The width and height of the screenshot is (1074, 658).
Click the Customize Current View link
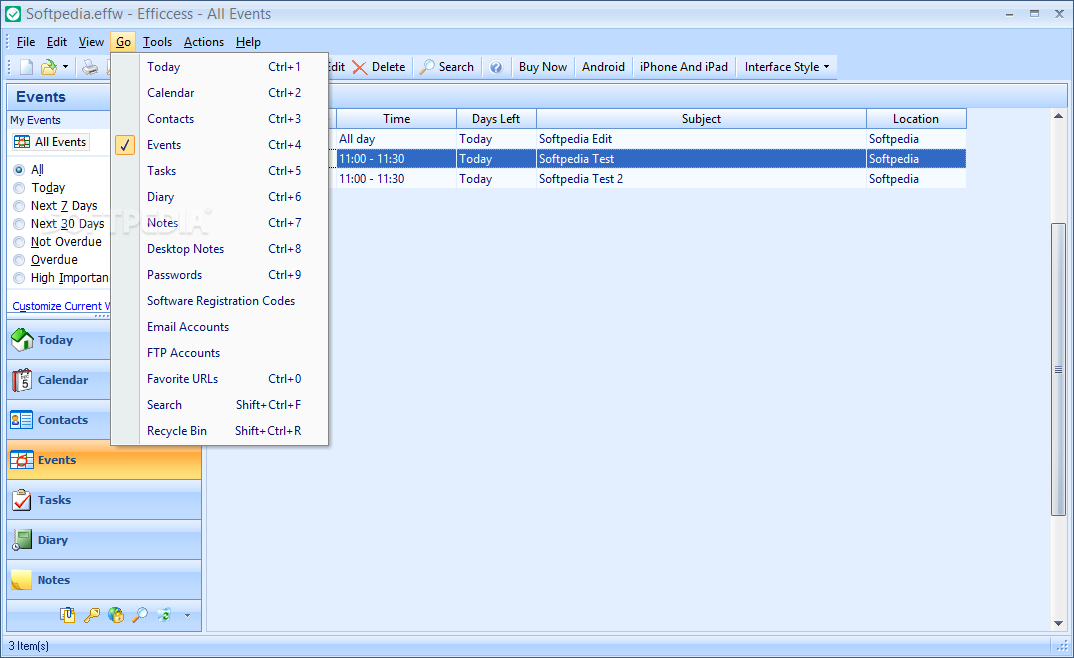coord(61,306)
